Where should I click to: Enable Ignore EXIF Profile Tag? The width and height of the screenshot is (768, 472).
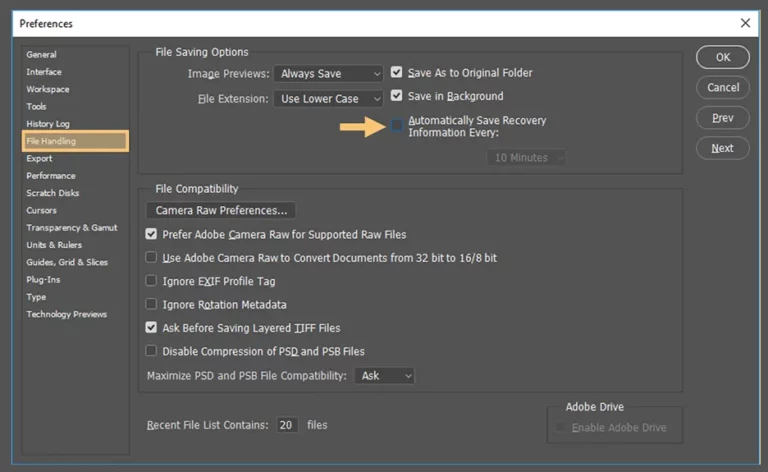[x=151, y=281]
